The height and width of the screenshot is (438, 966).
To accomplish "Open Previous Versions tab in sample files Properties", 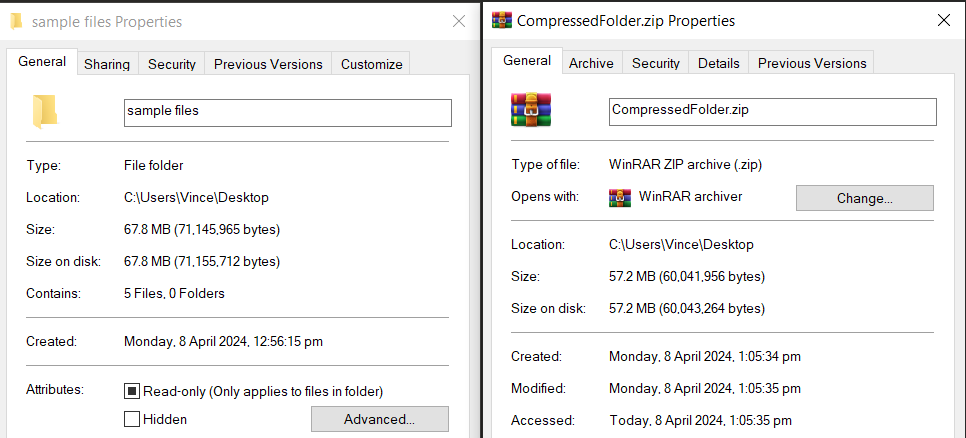I will click(x=268, y=64).
